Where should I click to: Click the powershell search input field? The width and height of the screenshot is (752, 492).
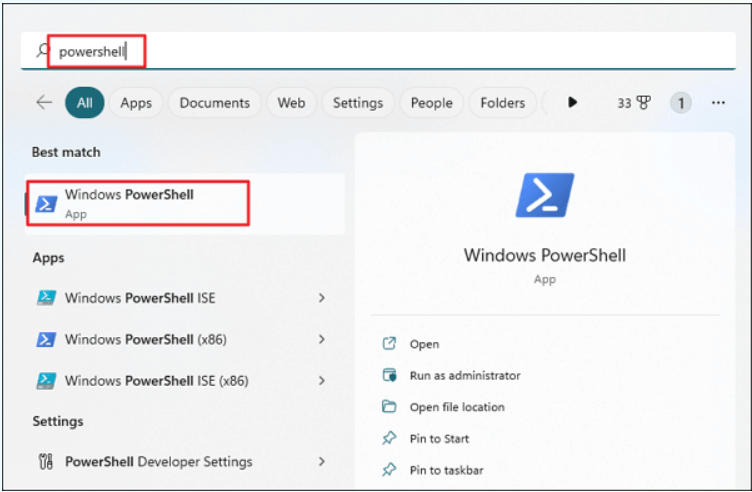click(x=378, y=51)
